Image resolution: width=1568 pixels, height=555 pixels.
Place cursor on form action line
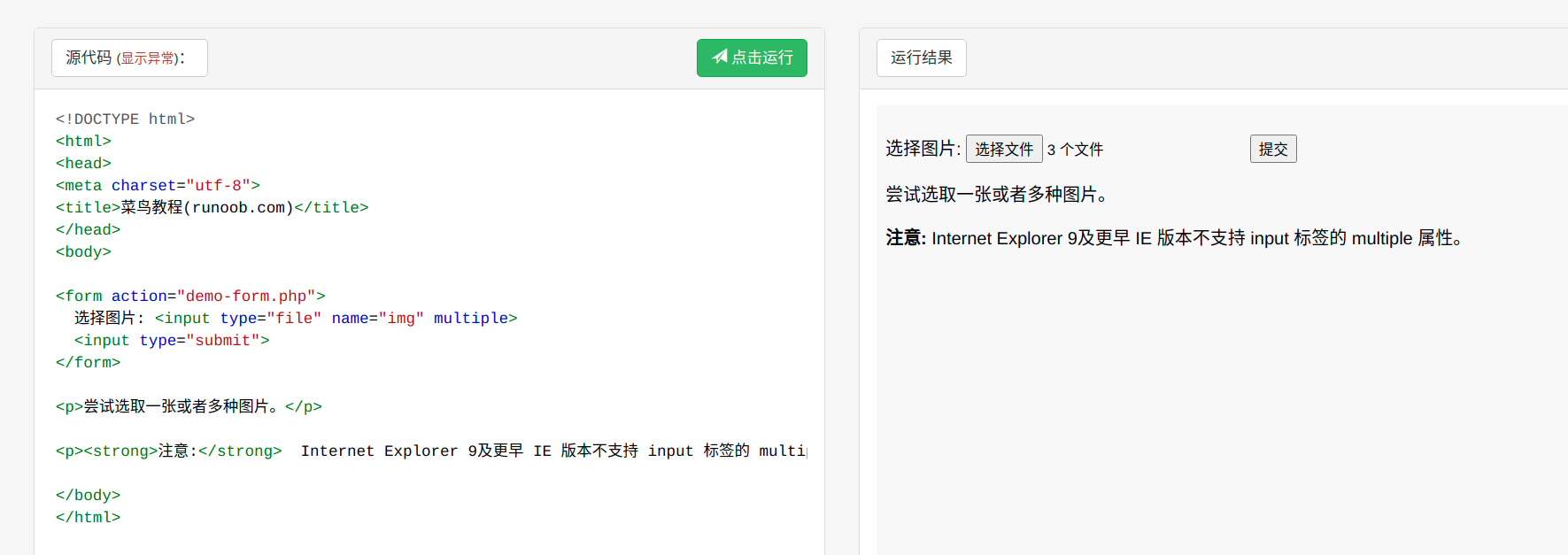[190, 296]
